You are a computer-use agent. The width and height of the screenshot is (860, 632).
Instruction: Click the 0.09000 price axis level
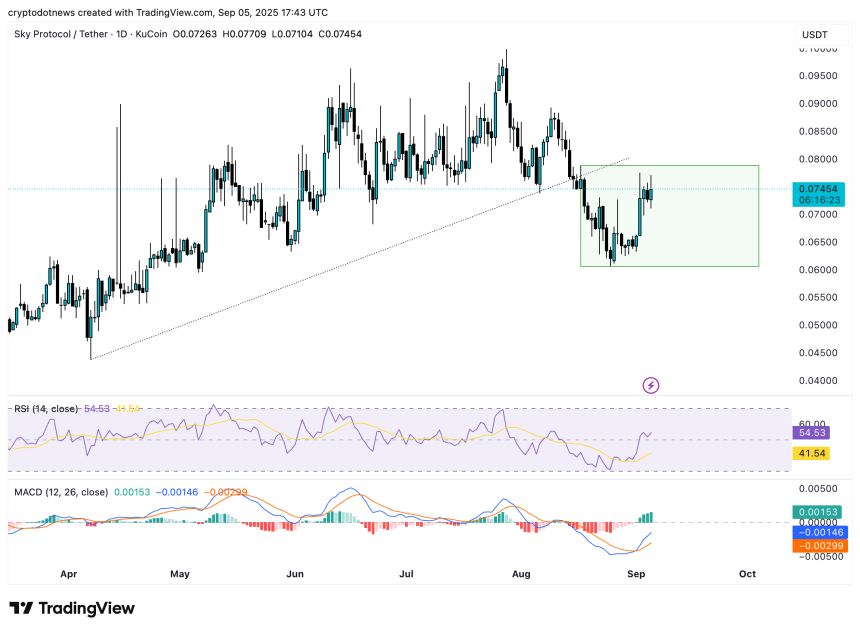(819, 103)
